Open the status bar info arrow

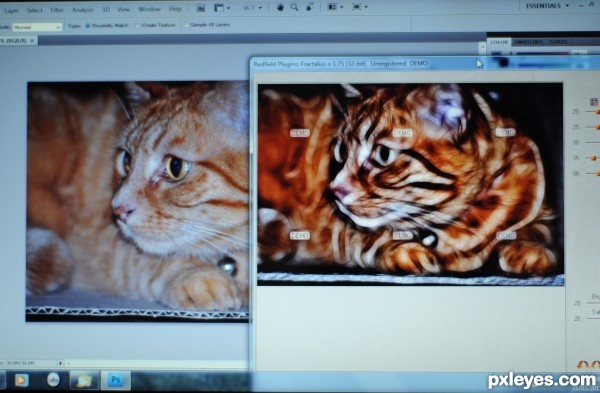tap(60, 363)
